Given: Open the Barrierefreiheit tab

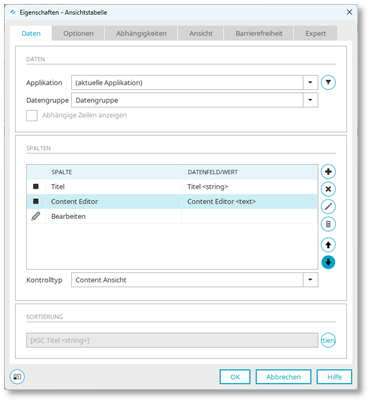Looking at the screenshot, I should coord(259,33).
